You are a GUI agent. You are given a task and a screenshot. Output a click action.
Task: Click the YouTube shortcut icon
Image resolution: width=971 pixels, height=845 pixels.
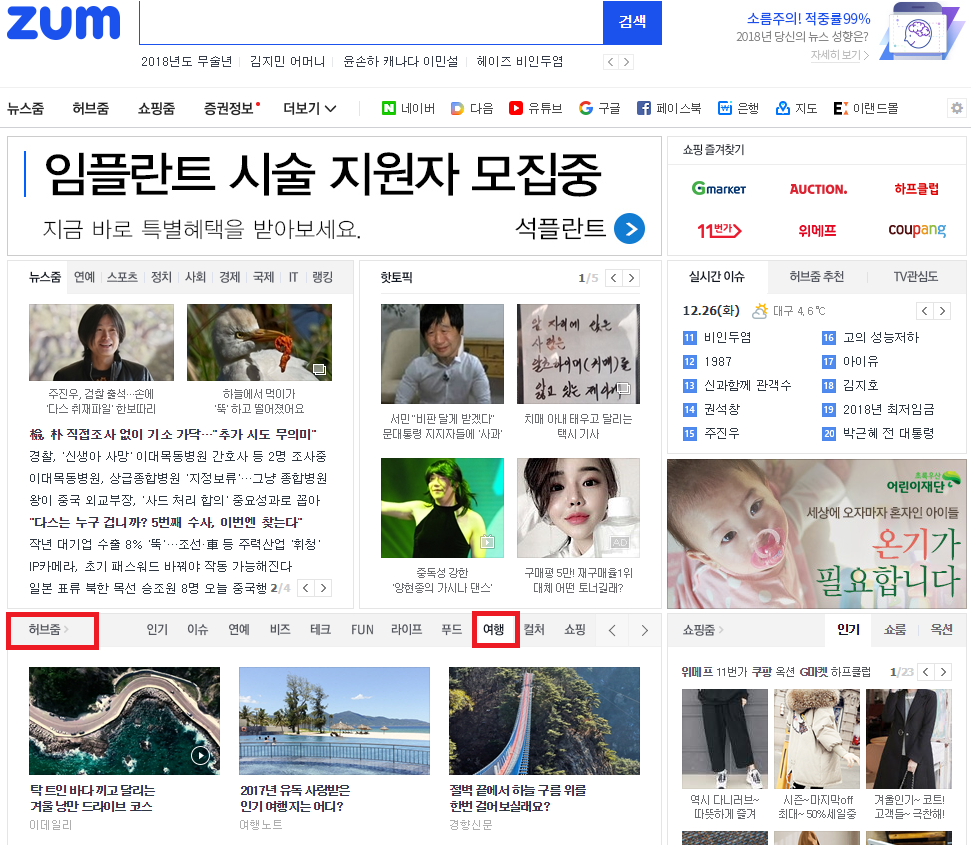tap(516, 108)
